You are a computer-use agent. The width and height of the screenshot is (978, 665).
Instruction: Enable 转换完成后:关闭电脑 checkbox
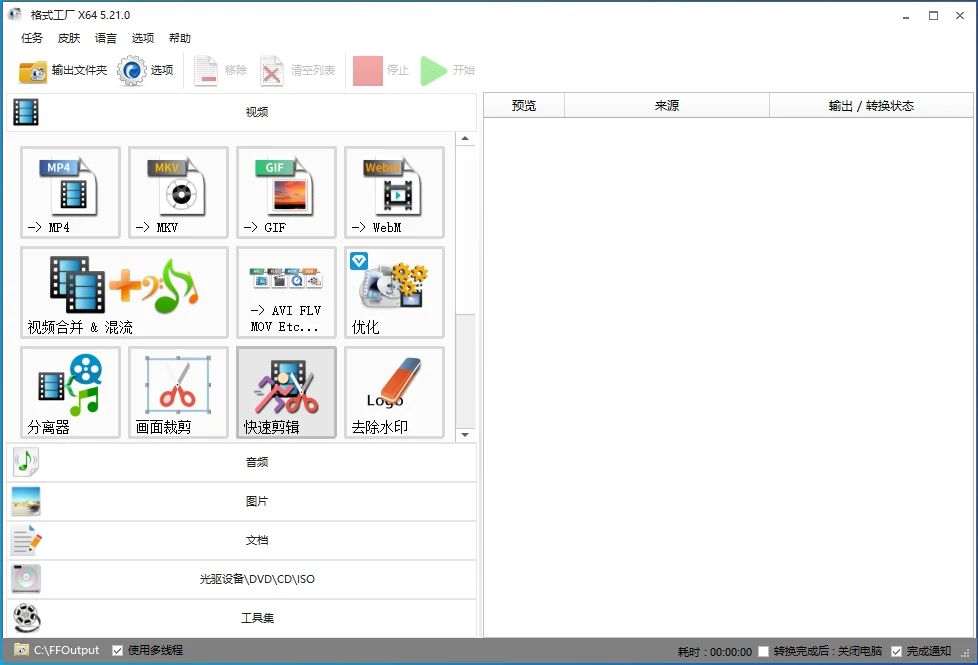[764, 652]
